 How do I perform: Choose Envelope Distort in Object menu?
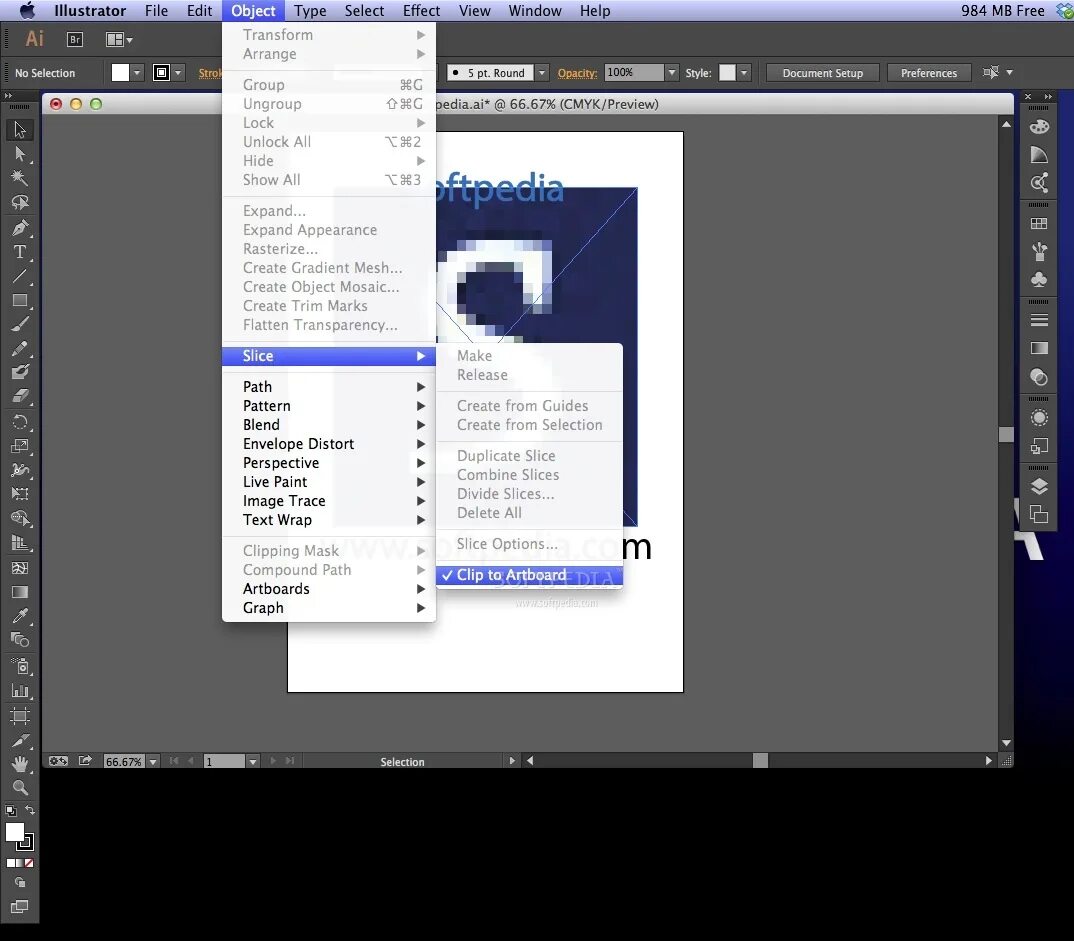pos(329,444)
